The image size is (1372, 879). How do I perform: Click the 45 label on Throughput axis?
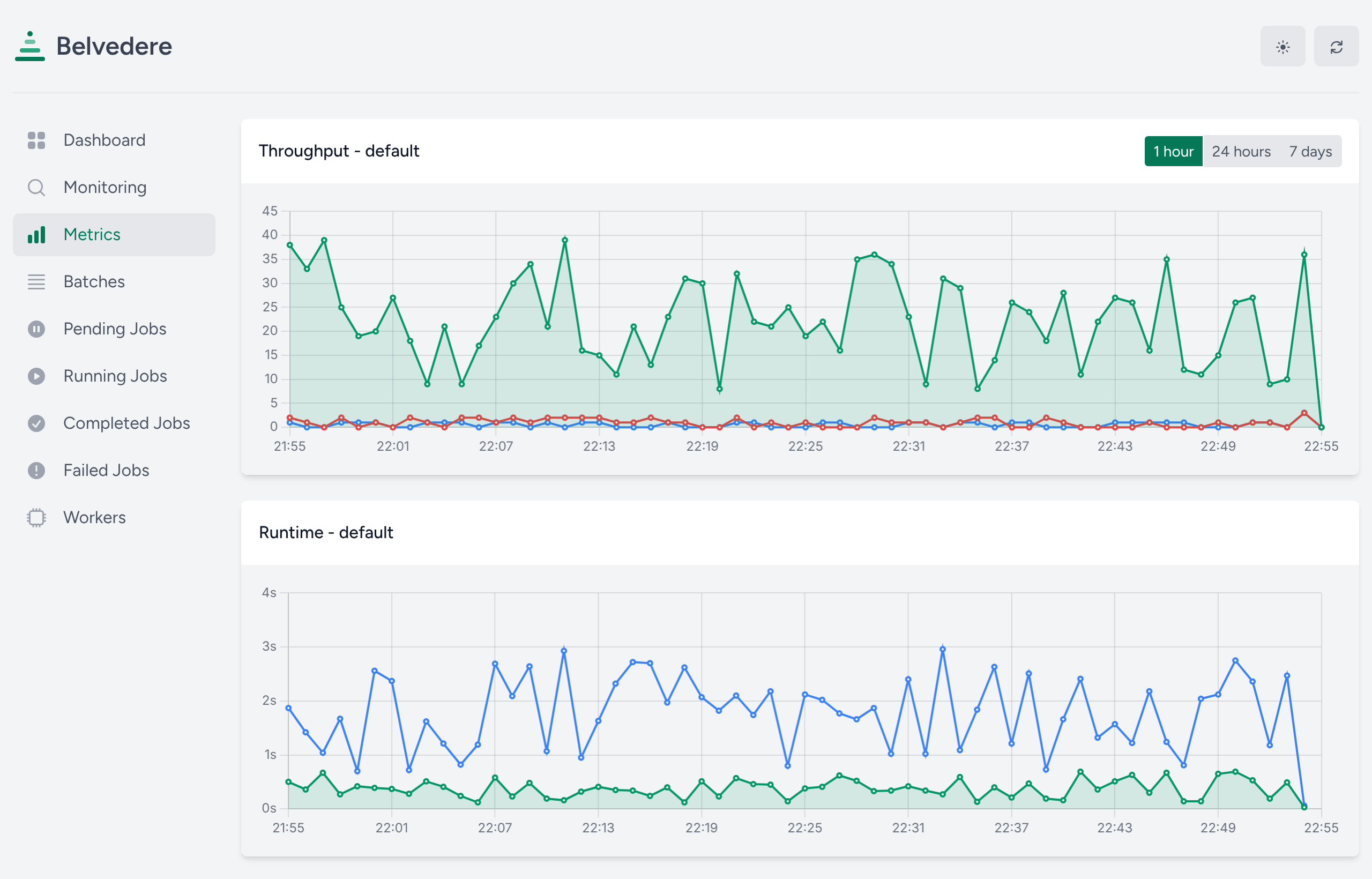270,211
